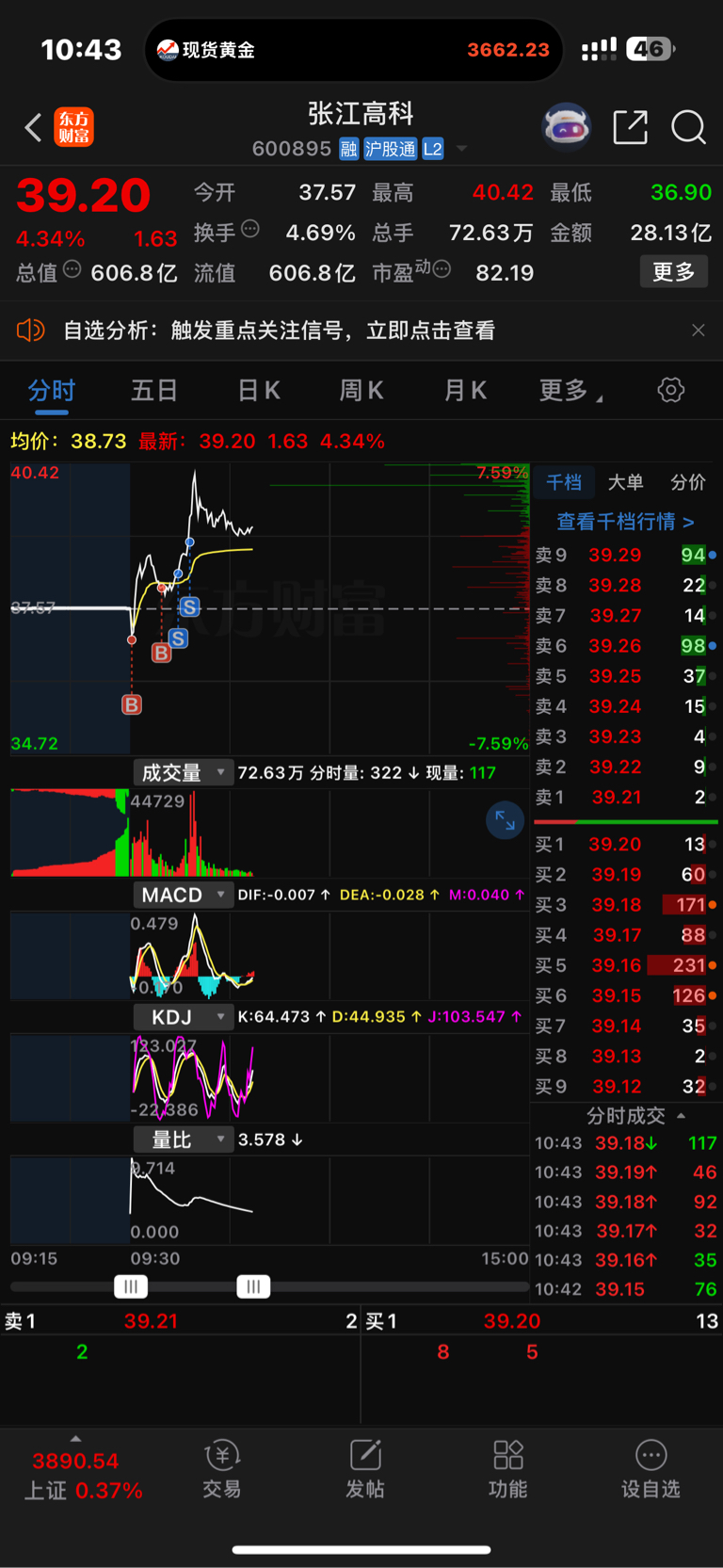Viewport: 723px width, 1568px height.
Task: Expand the 更多 chart periods menu
Action: click(x=570, y=391)
